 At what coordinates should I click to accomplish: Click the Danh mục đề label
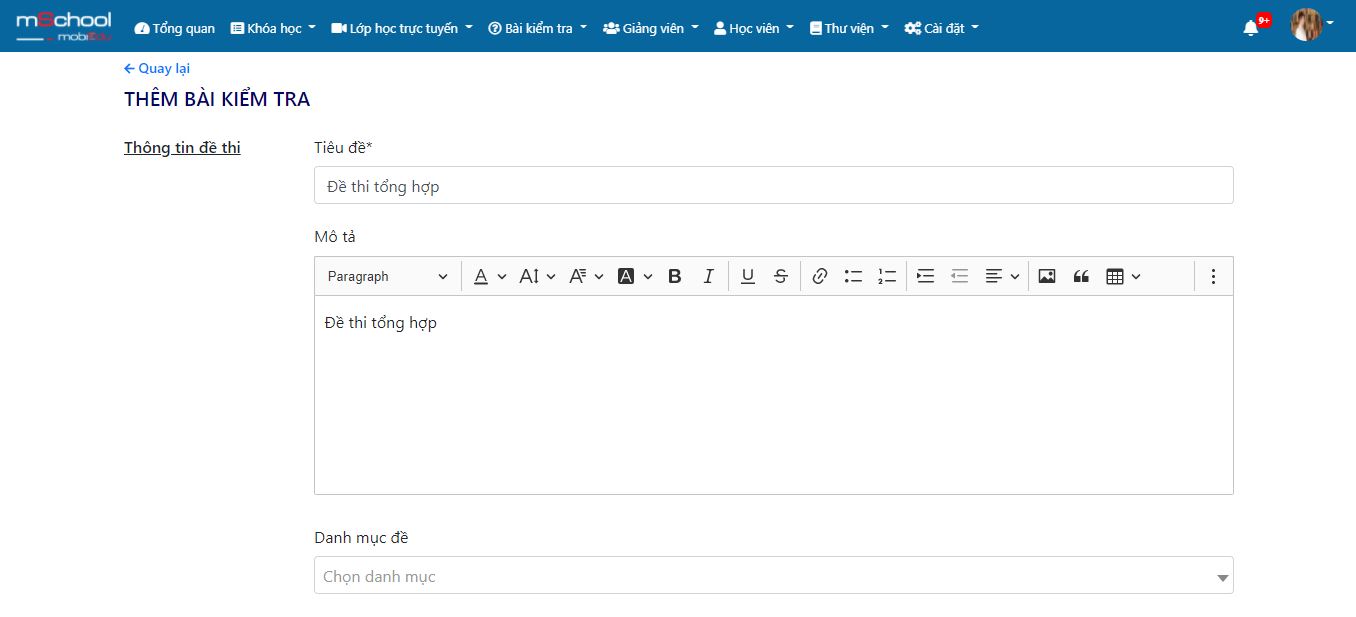click(x=361, y=538)
